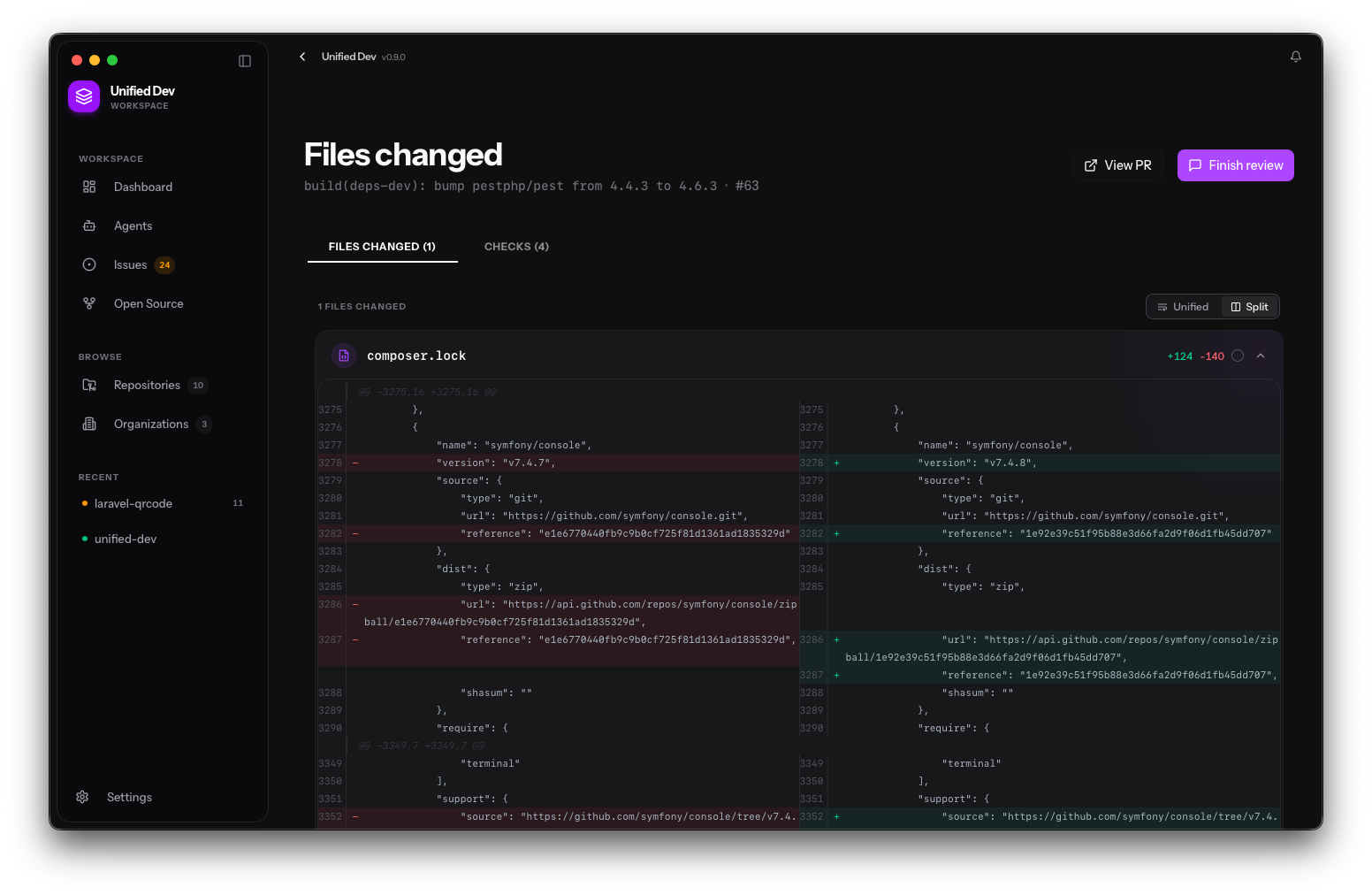1372x895 pixels.
Task: Toggle the sidebar panel icon
Action: tap(245, 61)
